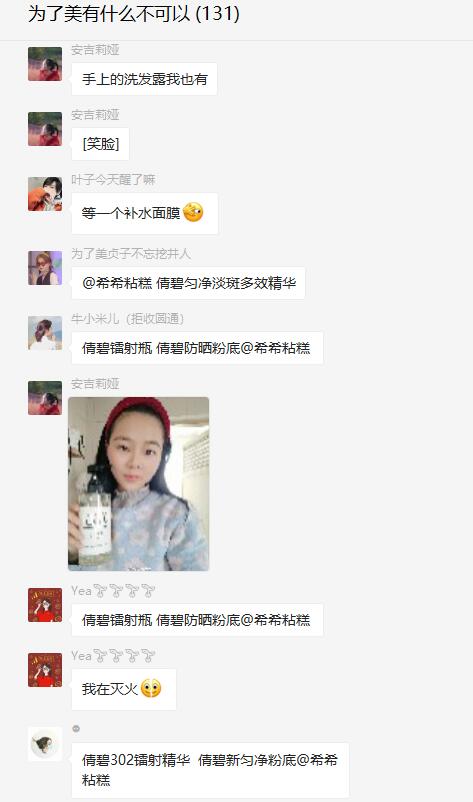This screenshot has width=473, height=802.
Task: Open the bird avatar of the last sender
Action: tap(45, 744)
